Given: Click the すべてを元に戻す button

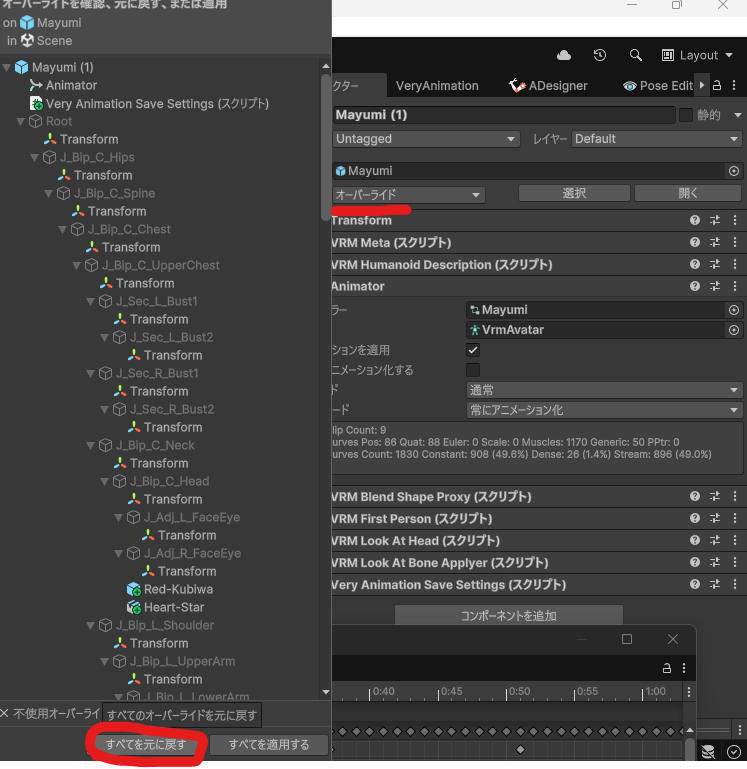Looking at the screenshot, I should click(146, 745).
